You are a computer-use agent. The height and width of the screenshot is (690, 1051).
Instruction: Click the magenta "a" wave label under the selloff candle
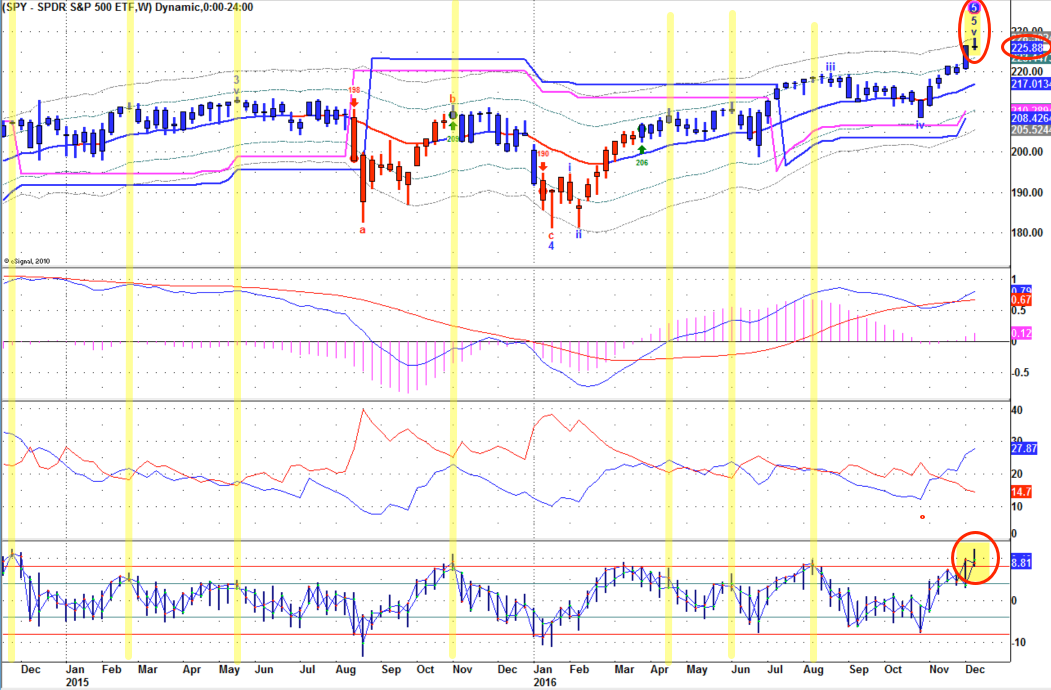coord(362,228)
